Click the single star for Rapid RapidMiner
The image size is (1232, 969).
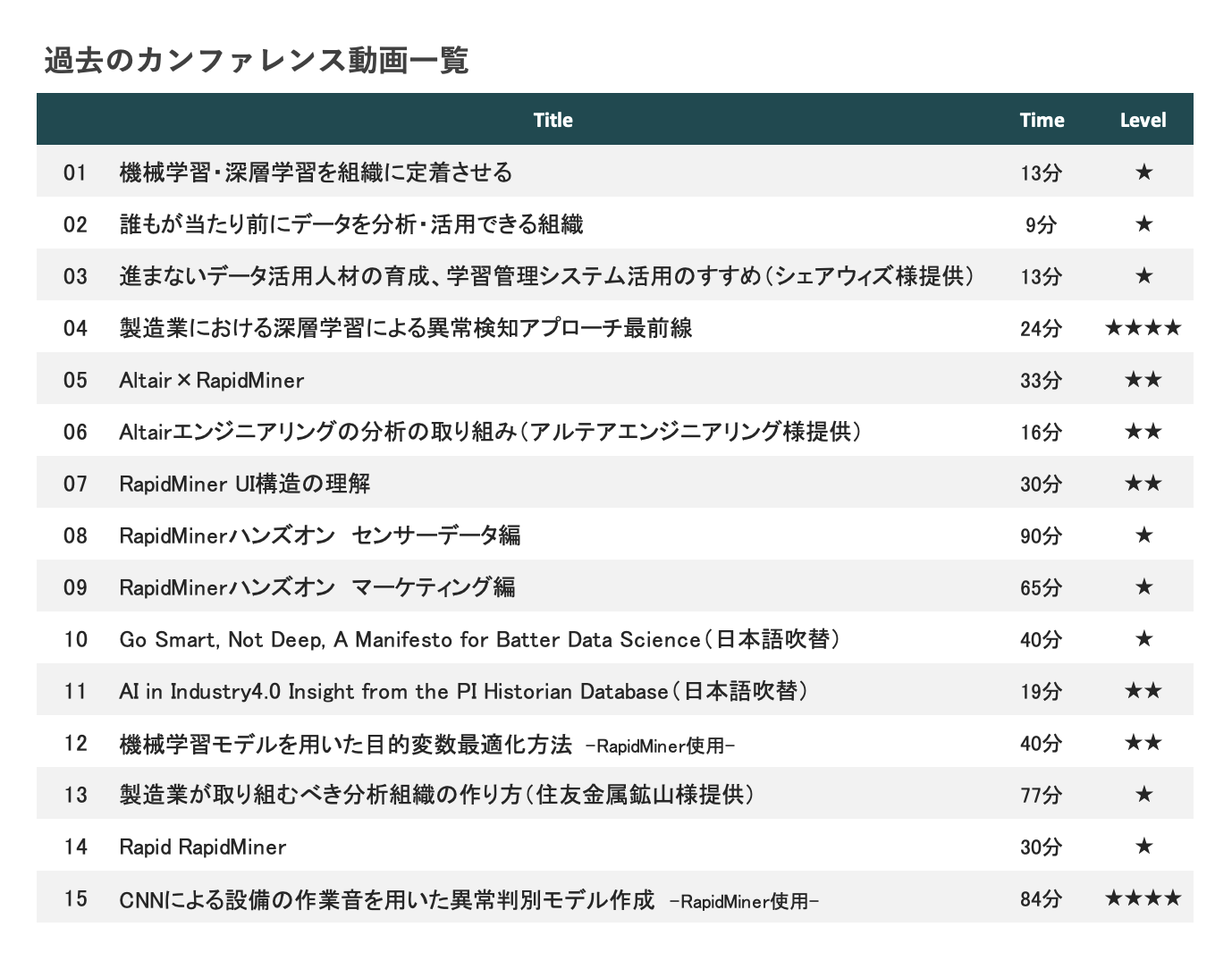tap(1143, 846)
